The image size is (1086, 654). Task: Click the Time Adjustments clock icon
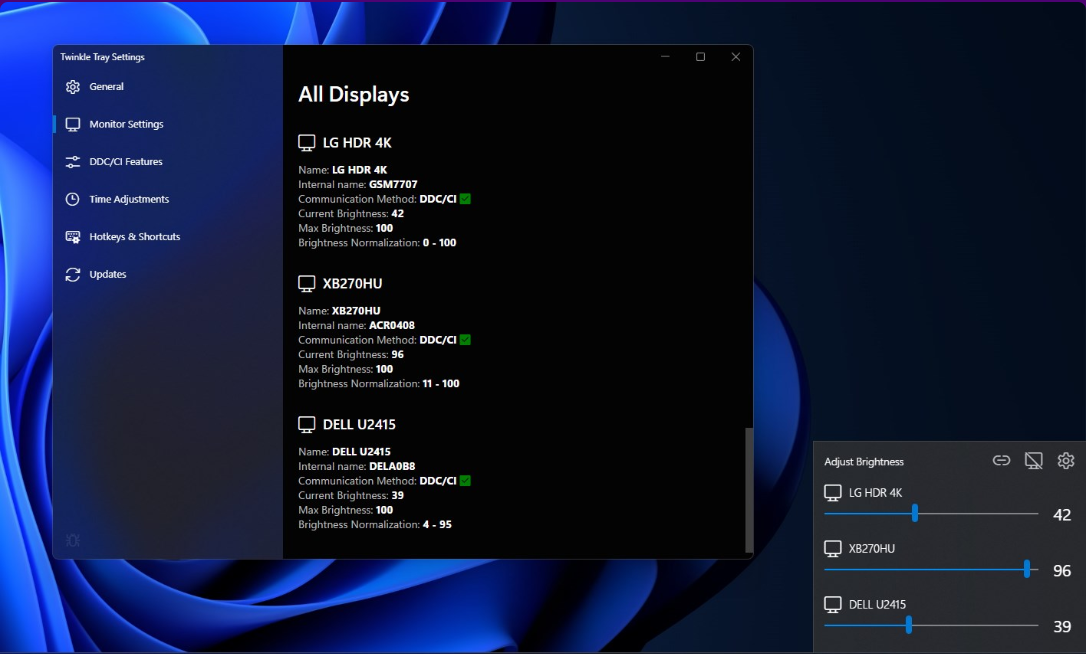tap(73, 199)
